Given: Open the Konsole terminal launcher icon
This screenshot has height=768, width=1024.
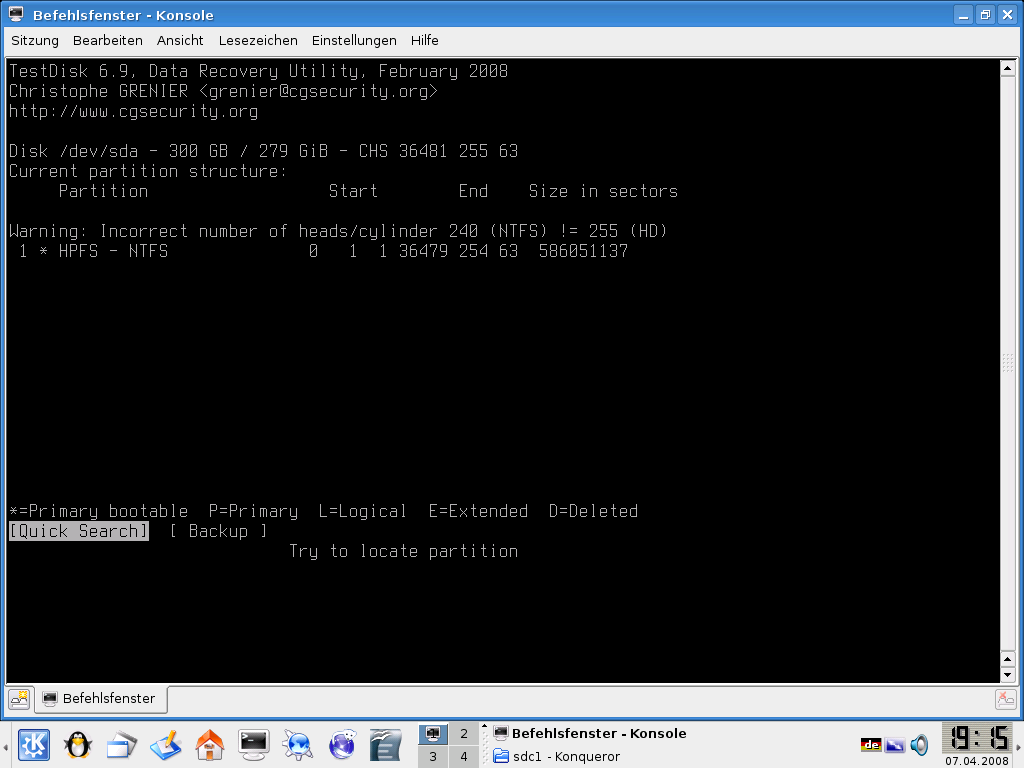Looking at the screenshot, I should pos(253,744).
